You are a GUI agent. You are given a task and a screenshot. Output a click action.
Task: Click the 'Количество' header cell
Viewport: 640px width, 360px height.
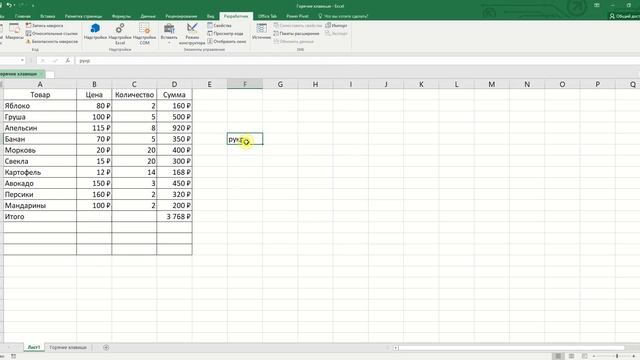134,95
